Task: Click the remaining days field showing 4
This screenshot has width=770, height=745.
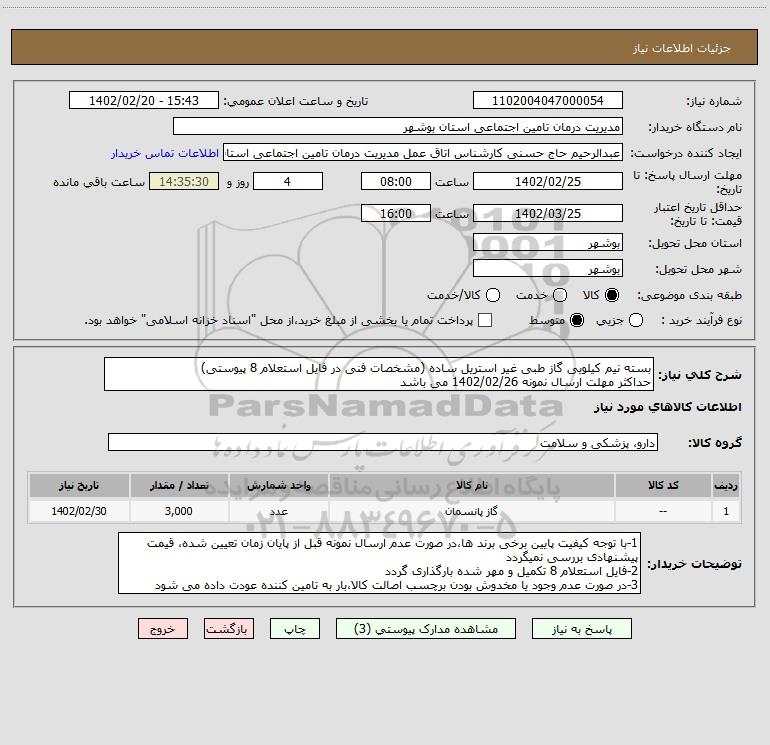Action: [x=287, y=181]
